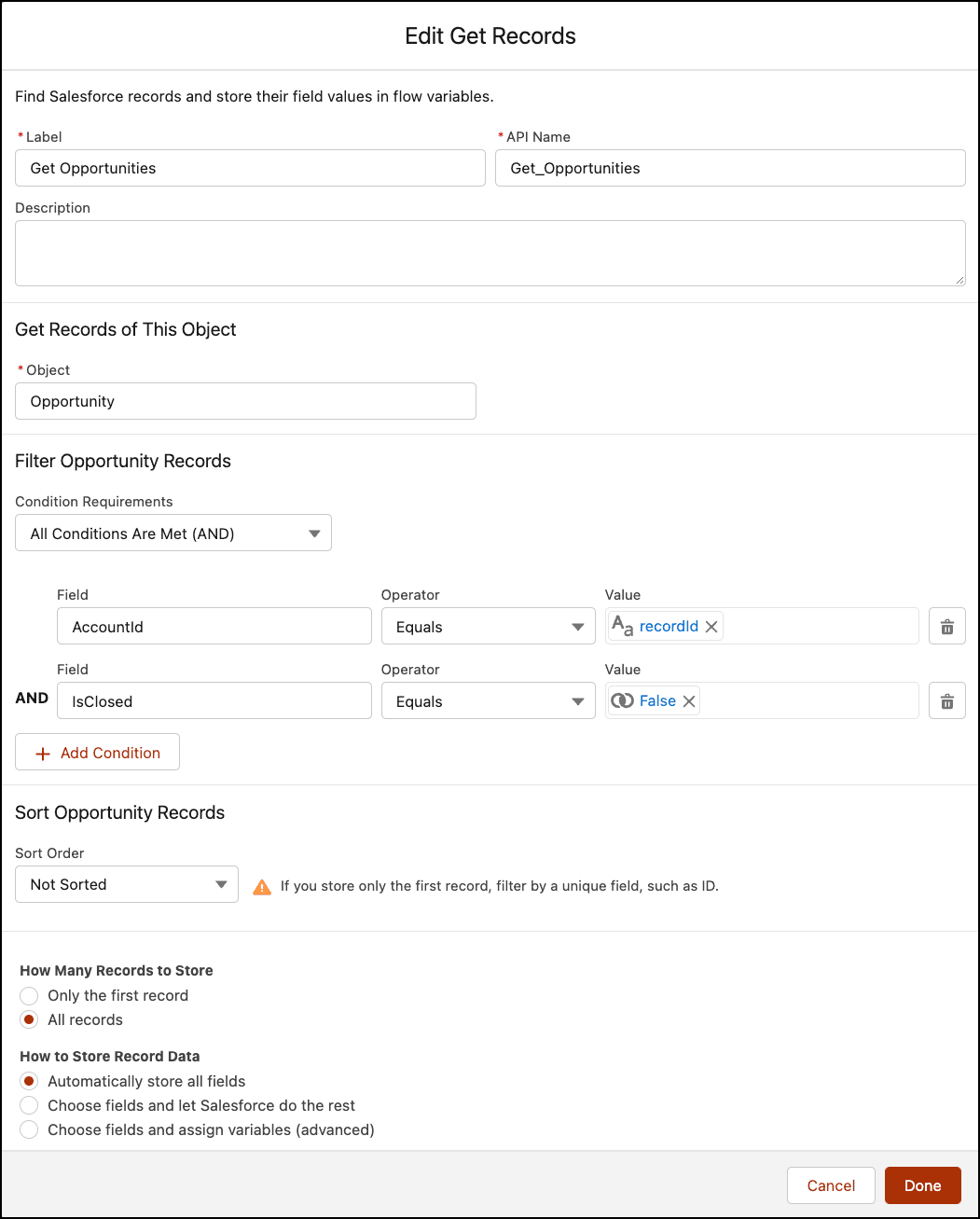Add a new filter condition

click(x=97, y=752)
